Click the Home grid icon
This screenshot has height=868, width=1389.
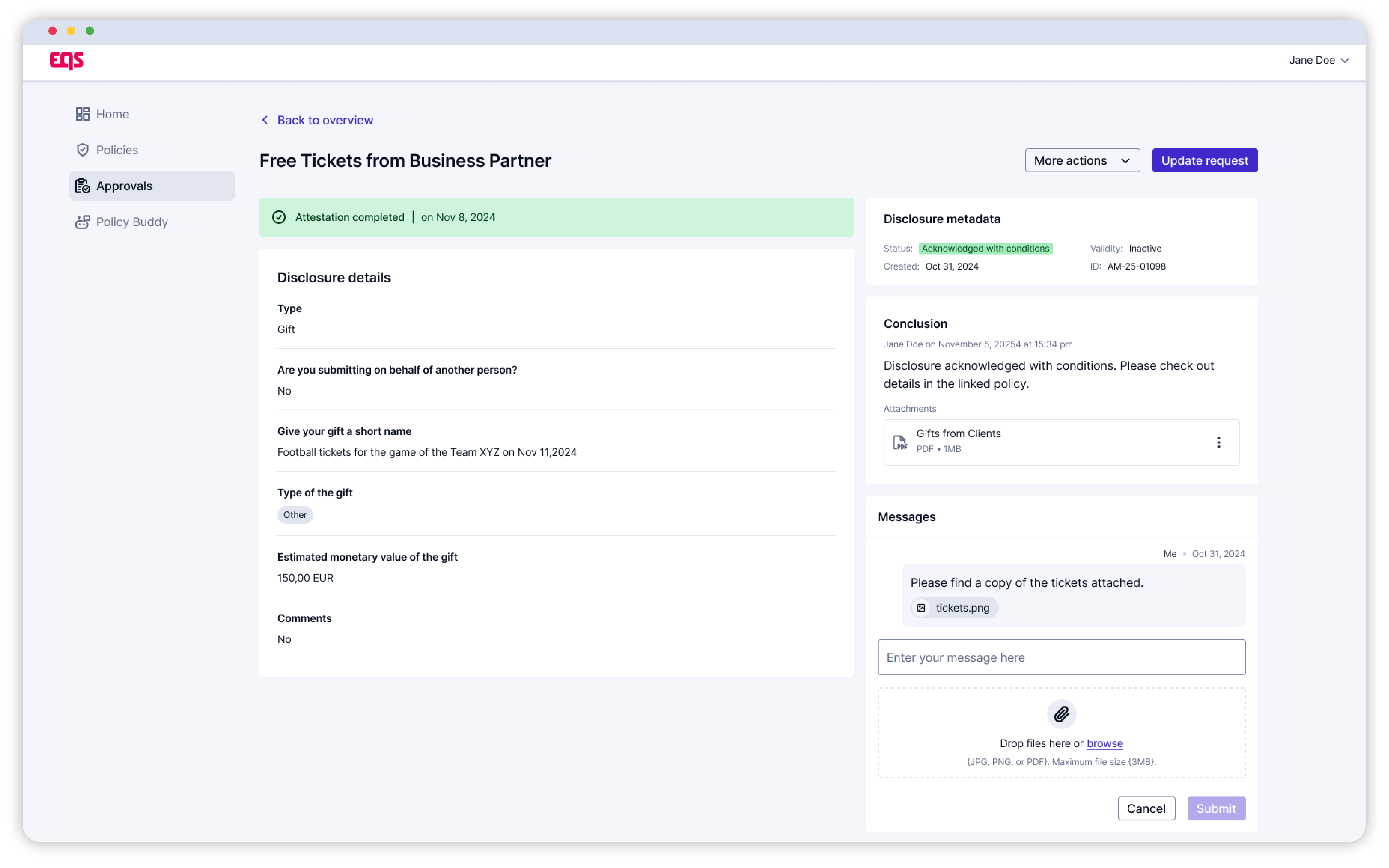pos(83,114)
